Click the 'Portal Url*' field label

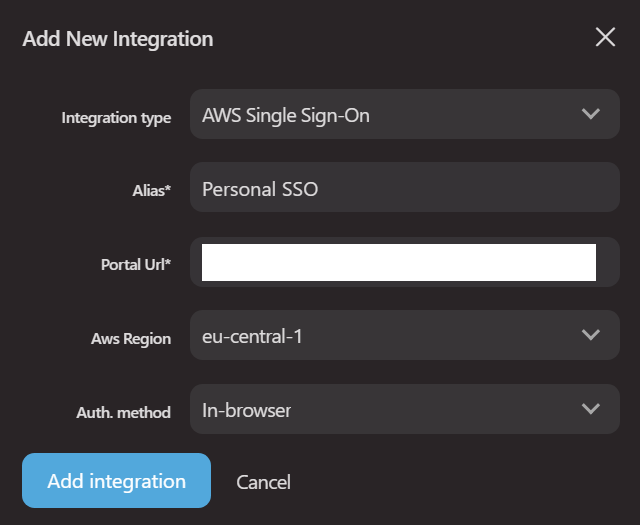[x=136, y=265]
